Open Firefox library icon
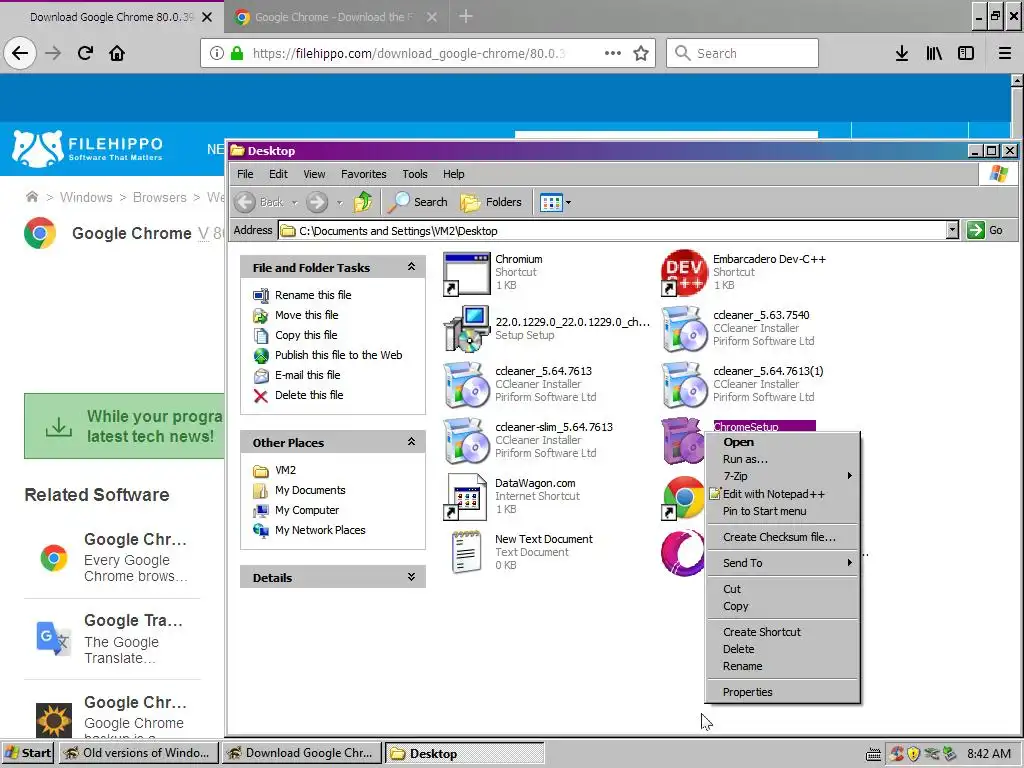This screenshot has width=1024, height=768. pyautogui.click(x=934, y=53)
